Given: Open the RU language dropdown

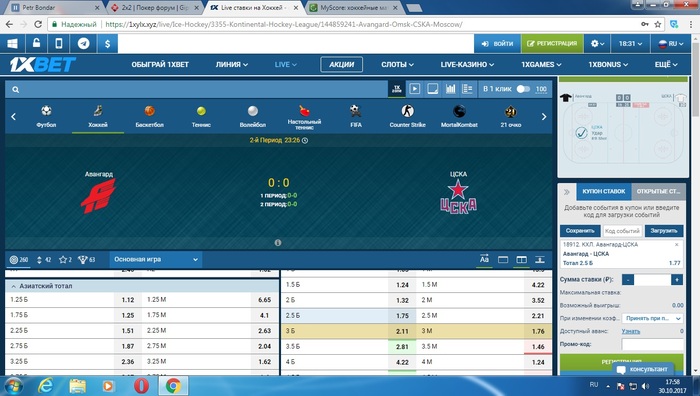Looking at the screenshot, I should [671, 44].
